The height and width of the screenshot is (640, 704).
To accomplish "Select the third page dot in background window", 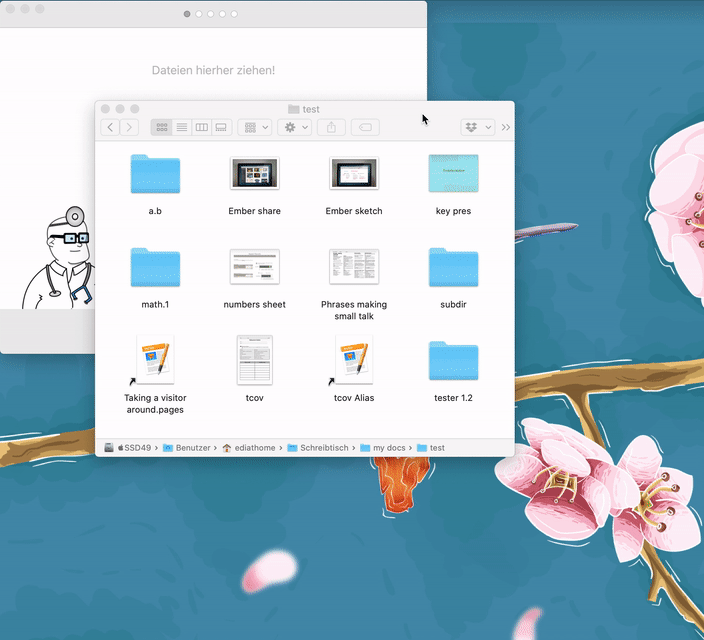I will pyautogui.click(x=211, y=14).
